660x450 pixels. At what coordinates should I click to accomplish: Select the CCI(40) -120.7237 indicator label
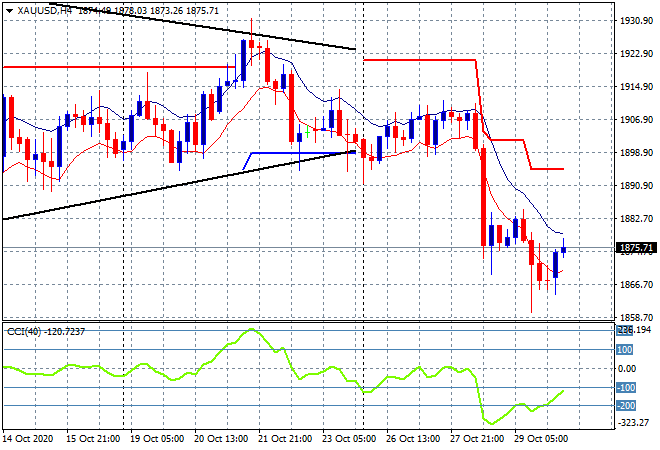pos(46,332)
